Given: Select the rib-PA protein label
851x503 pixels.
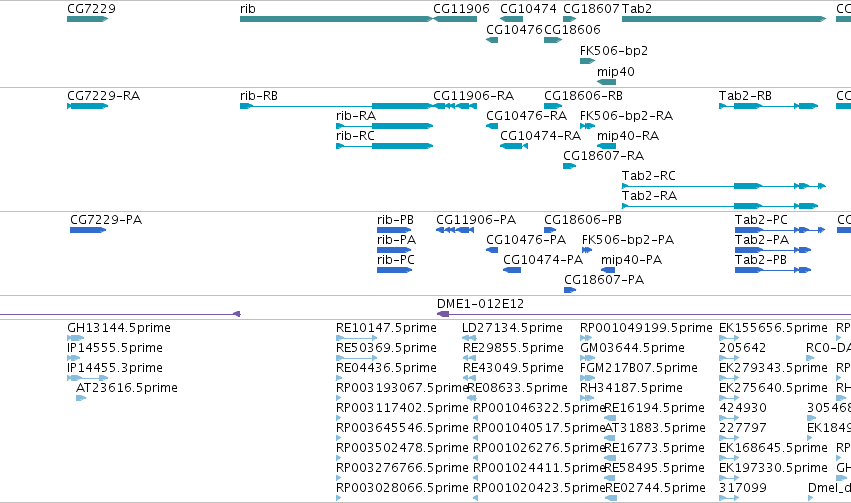Looking at the screenshot, I should pos(396,240).
